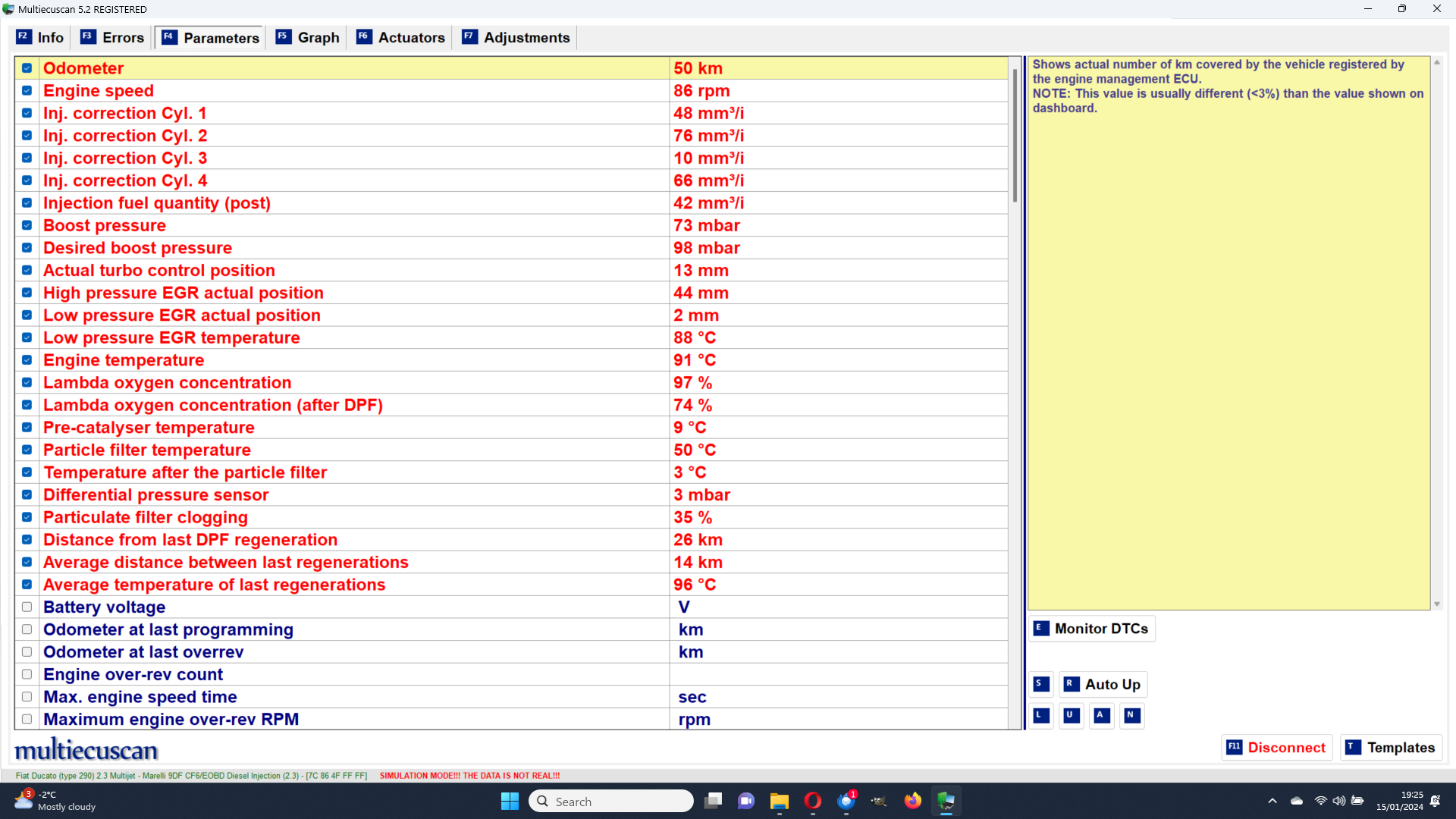Click the A key button
The height and width of the screenshot is (819, 1456).
point(1102,715)
